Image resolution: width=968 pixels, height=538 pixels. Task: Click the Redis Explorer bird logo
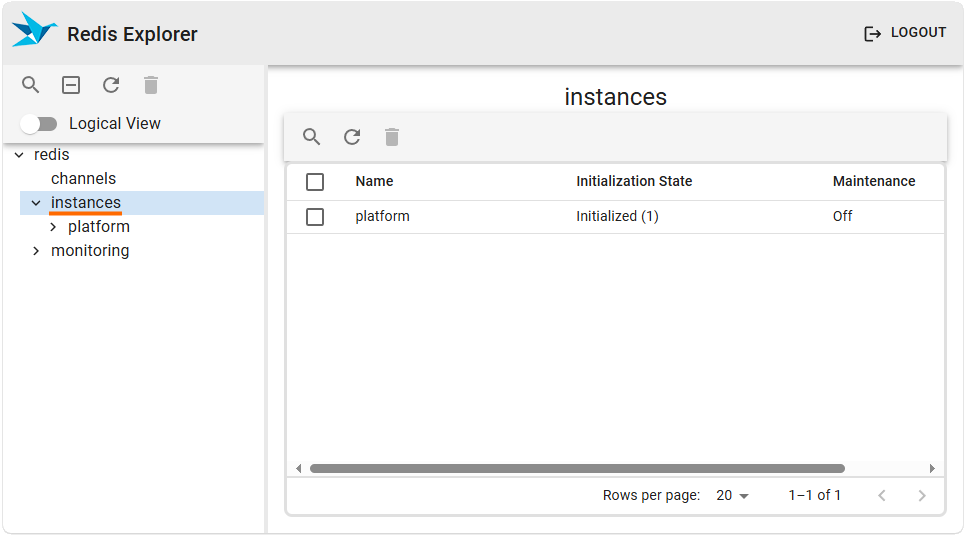pos(34,31)
